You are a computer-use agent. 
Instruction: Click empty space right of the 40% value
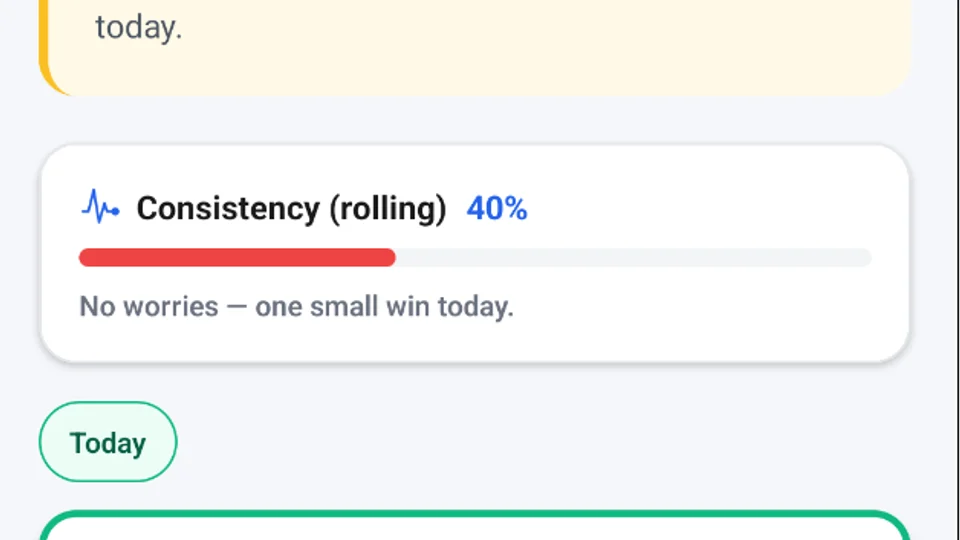click(700, 208)
